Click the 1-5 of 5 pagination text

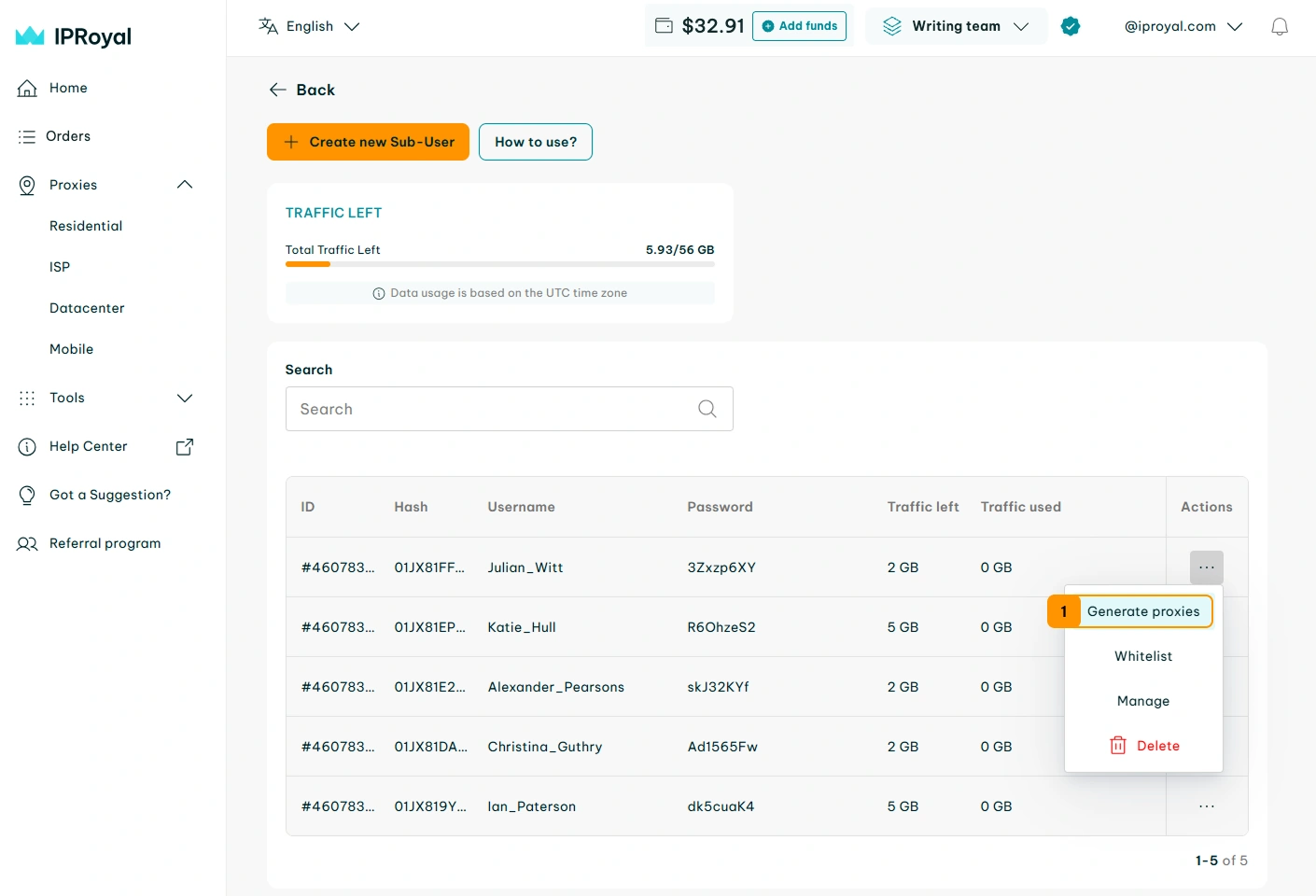[x=1221, y=861]
